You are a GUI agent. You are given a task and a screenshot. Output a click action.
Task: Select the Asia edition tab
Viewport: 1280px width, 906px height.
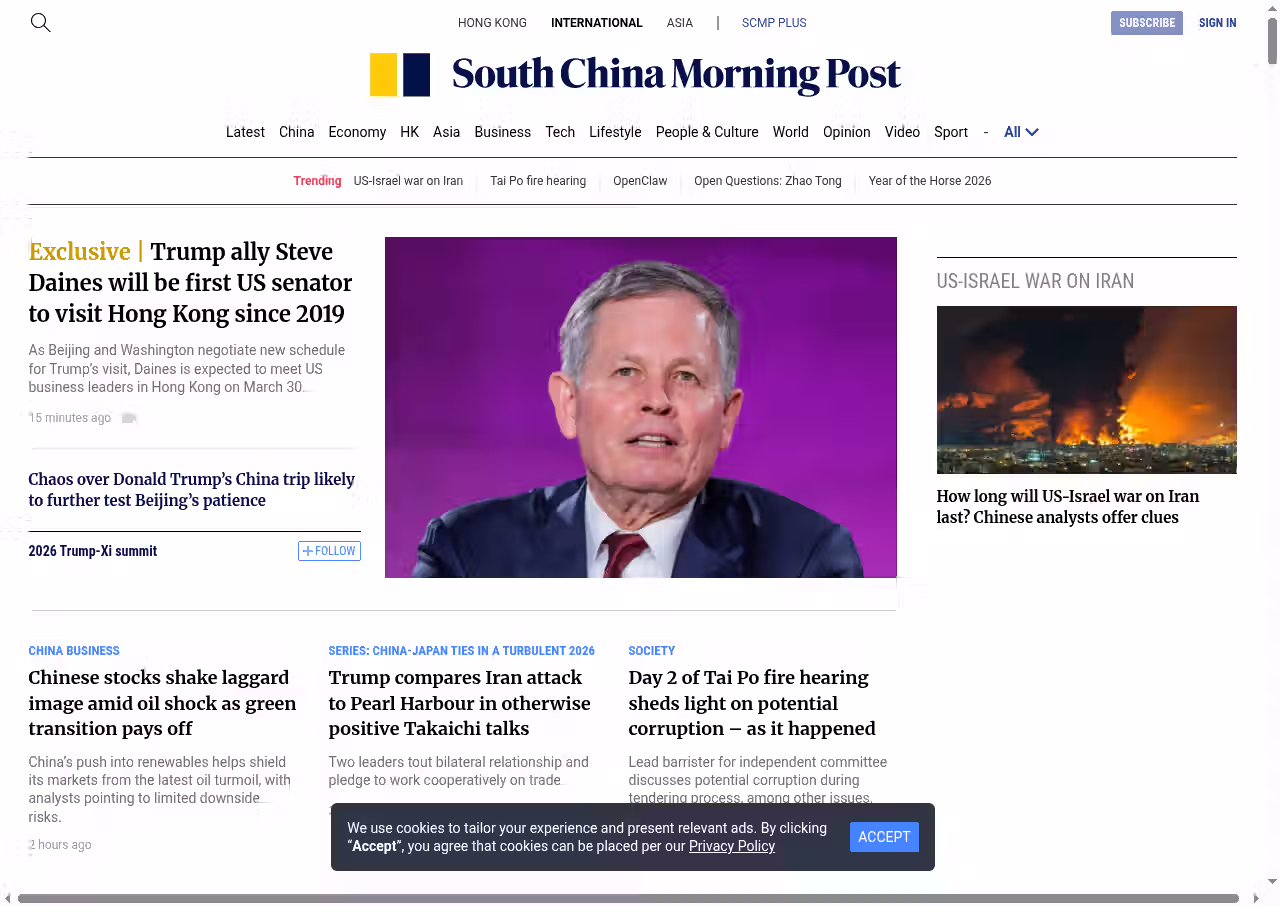[680, 23]
